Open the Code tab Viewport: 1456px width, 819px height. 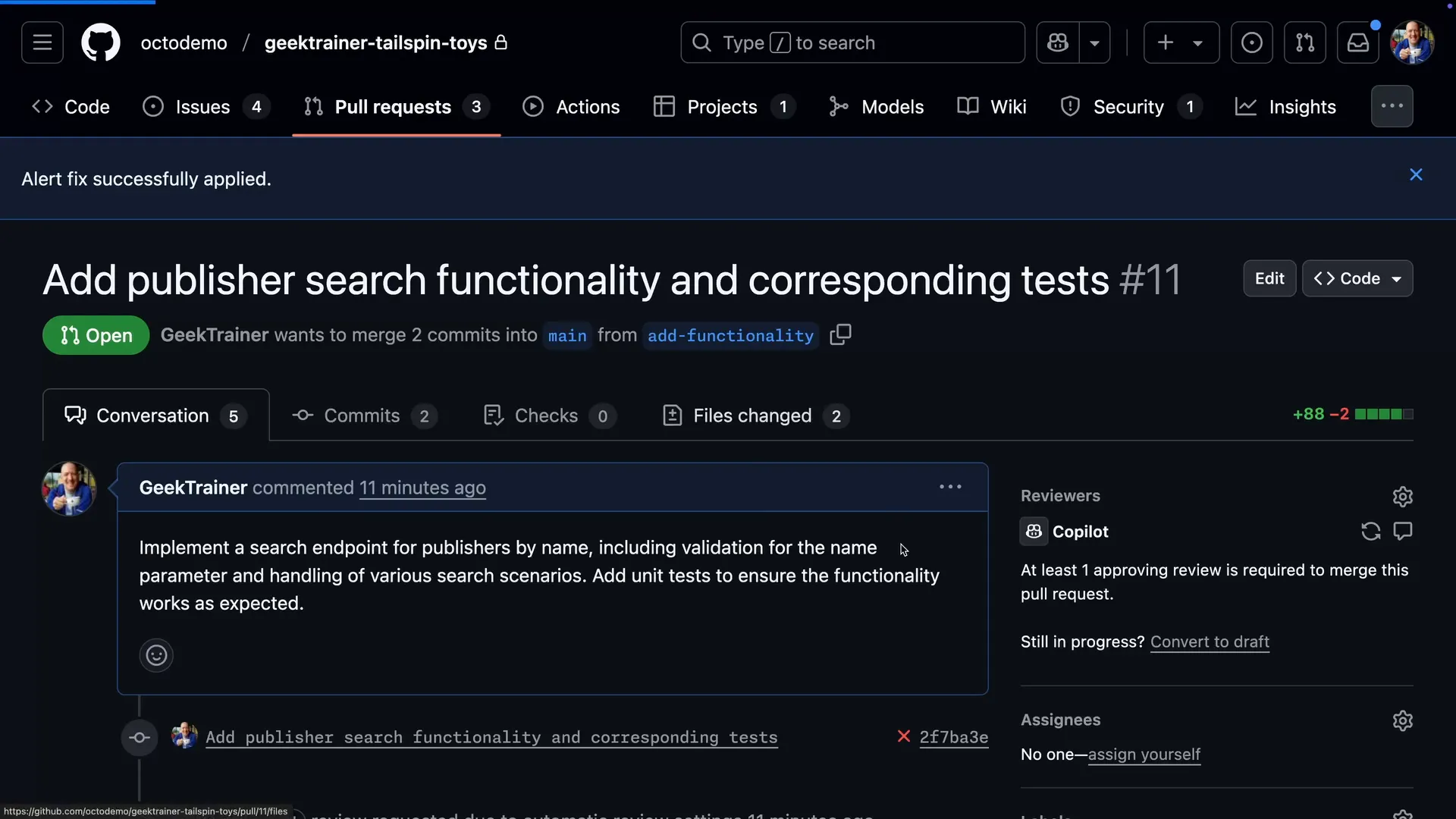click(x=71, y=107)
